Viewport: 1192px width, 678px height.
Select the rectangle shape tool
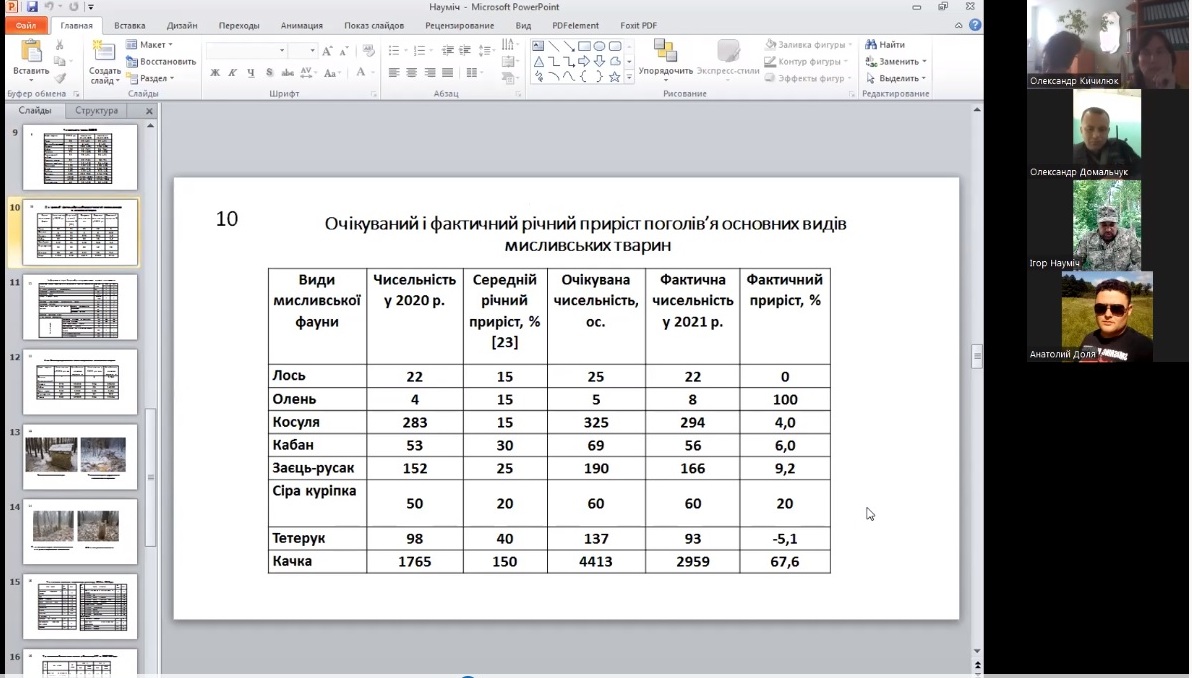584,46
